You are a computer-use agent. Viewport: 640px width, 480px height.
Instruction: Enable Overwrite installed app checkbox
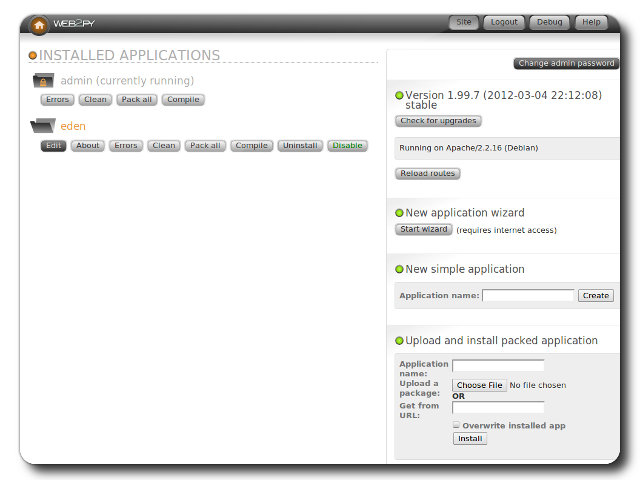coord(457,425)
